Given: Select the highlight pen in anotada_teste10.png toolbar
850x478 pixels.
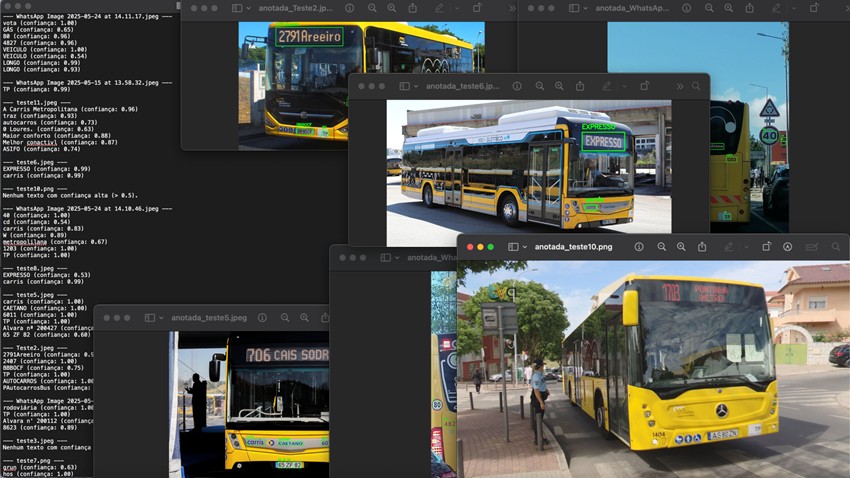Looking at the screenshot, I should (x=729, y=247).
